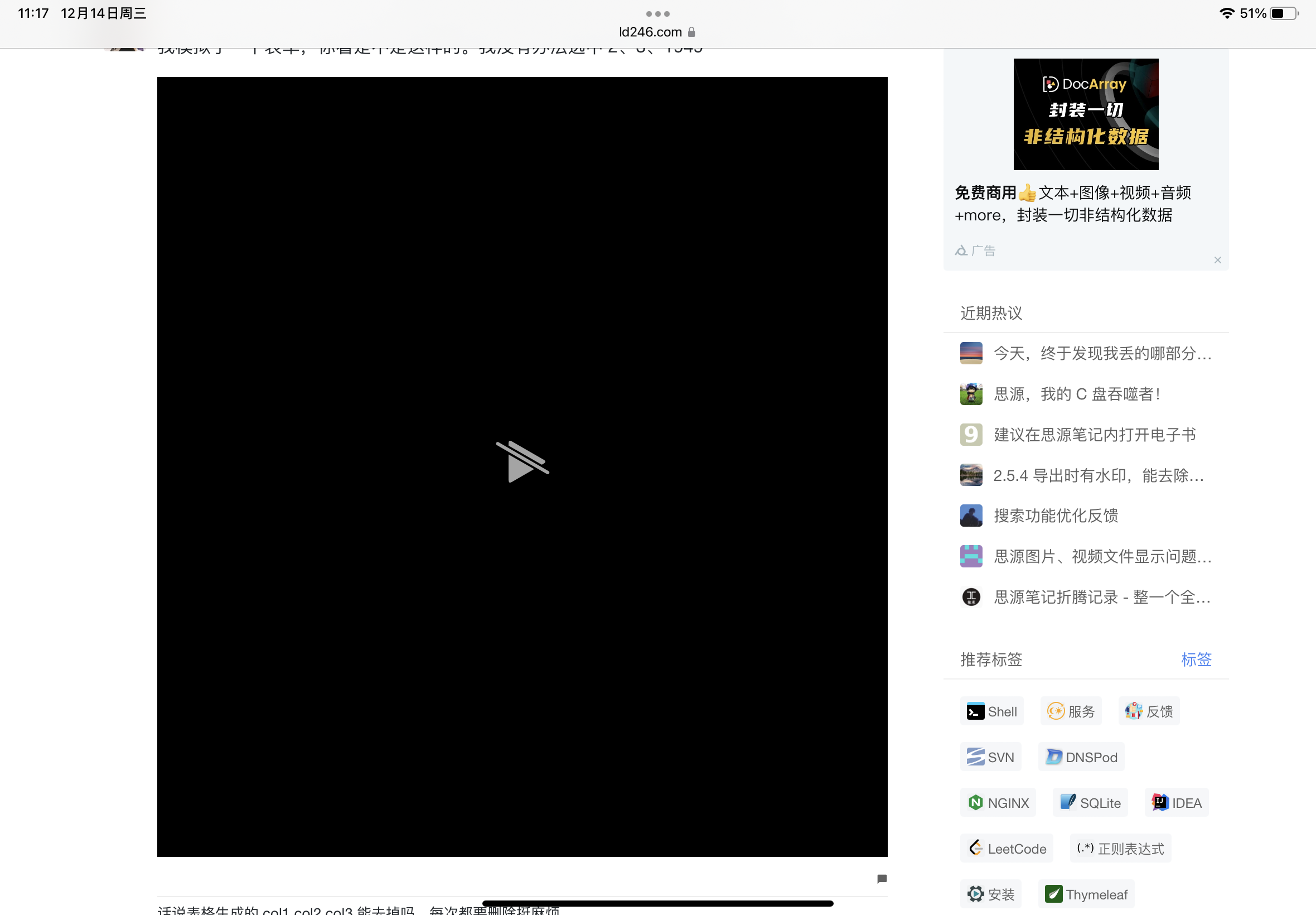Click the 搜索功能优化反馈 discussion

pyautogui.click(x=1056, y=516)
